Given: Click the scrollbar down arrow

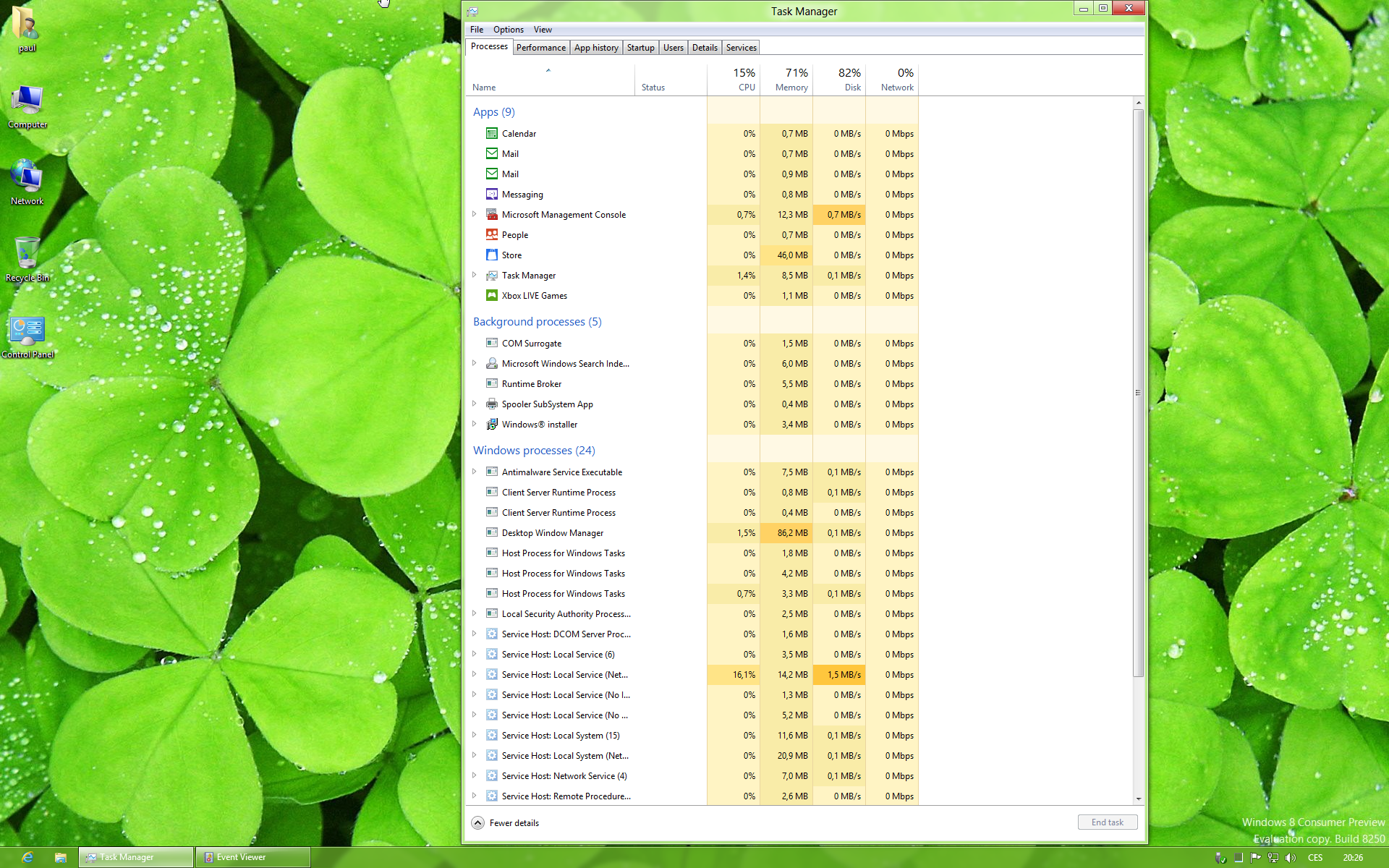Looking at the screenshot, I should click(1138, 799).
